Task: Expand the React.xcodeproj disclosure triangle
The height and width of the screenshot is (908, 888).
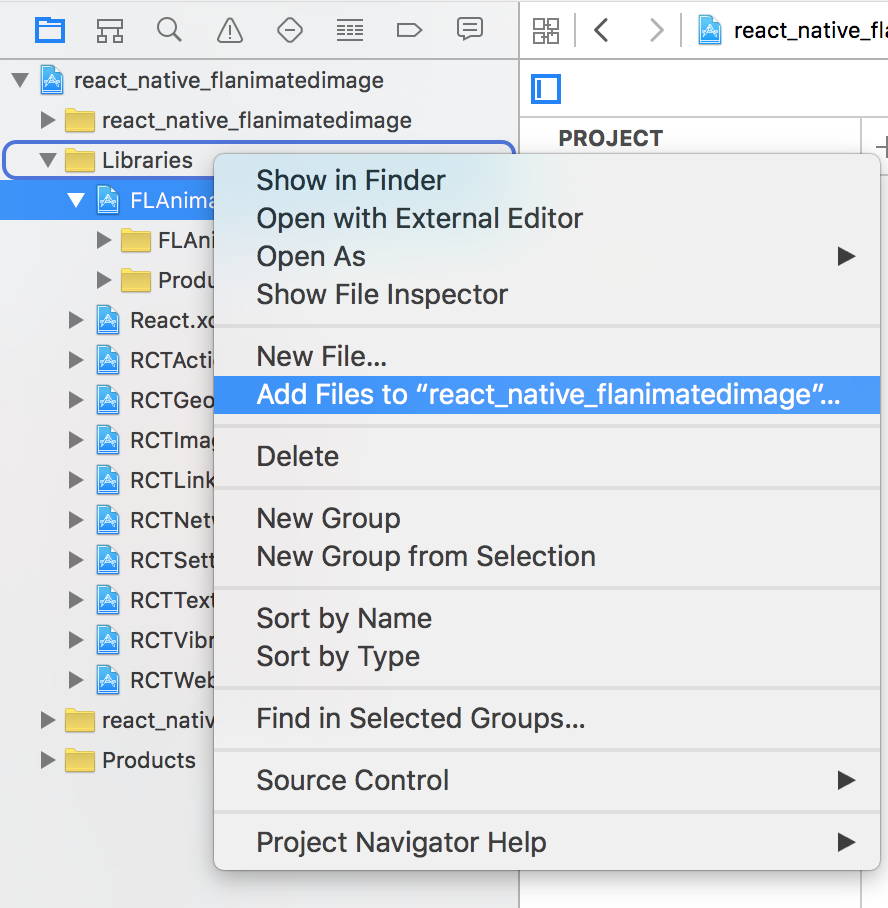Action: pyautogui.click(x=76, y=320)
